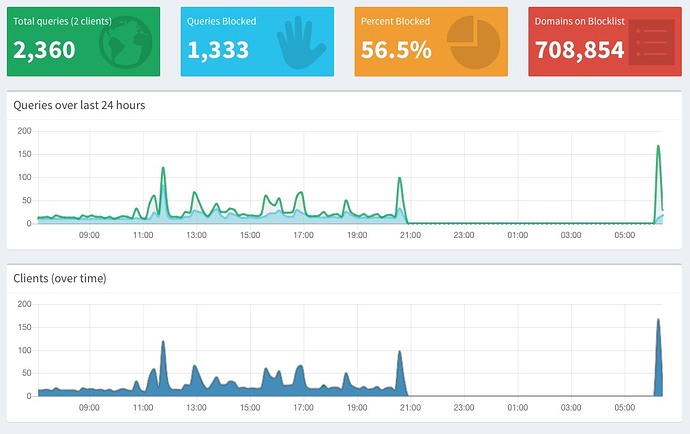690x434 pixels.
Task: Click the 13:00 axis label under Queries chart
Action: (196, 235)
